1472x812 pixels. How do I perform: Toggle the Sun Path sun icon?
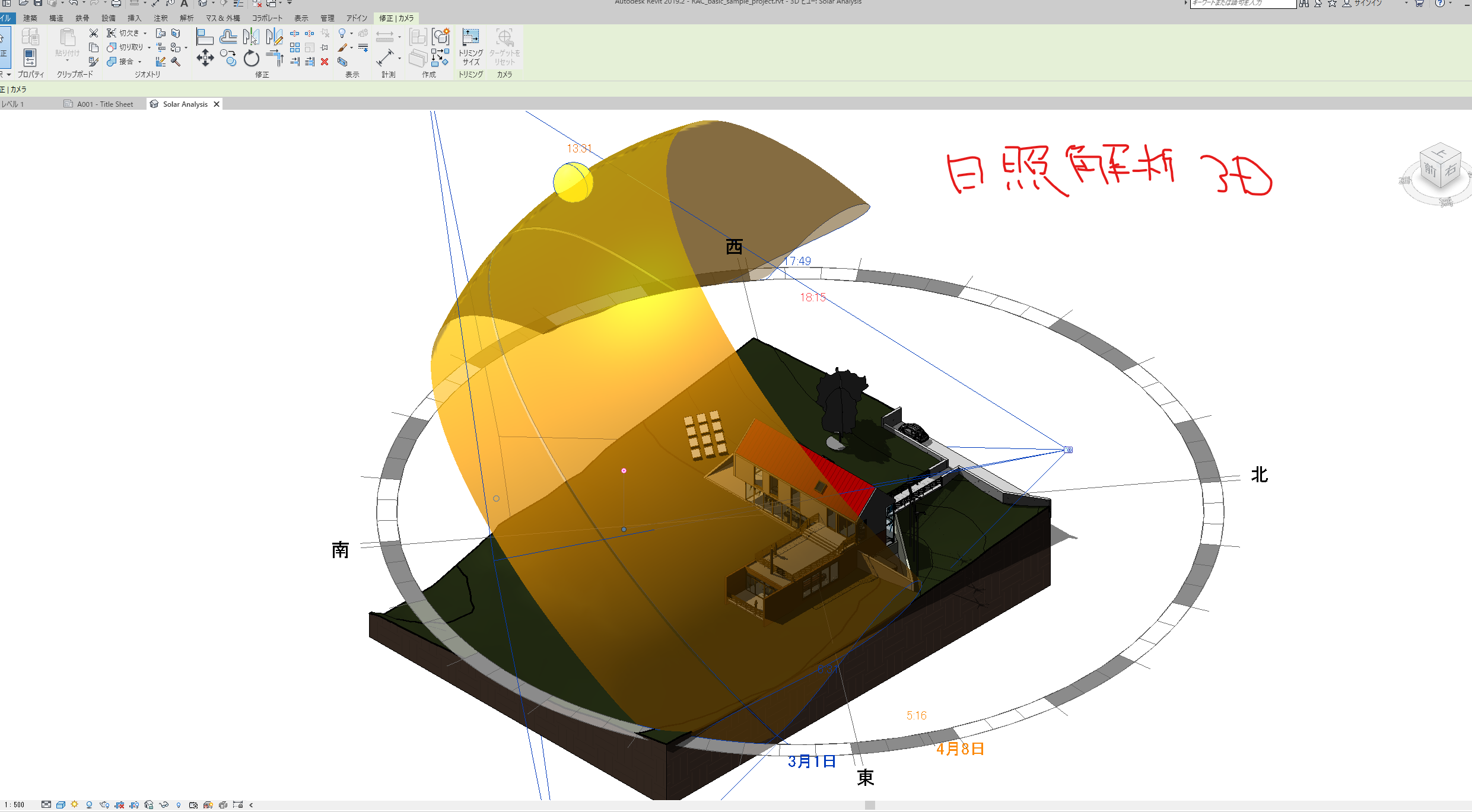point(74,805)
